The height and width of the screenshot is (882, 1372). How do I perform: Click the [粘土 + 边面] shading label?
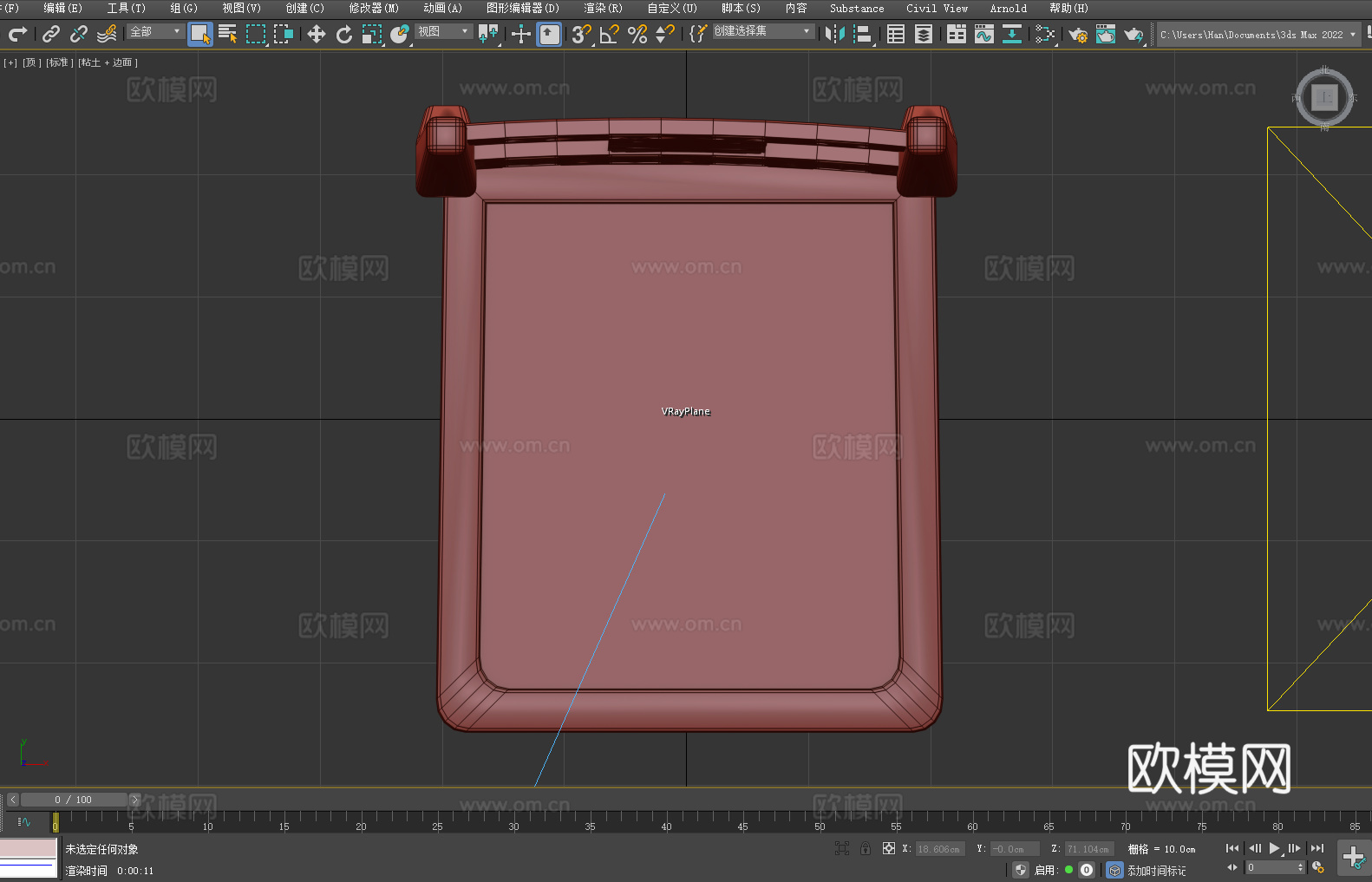click(108, 62)
